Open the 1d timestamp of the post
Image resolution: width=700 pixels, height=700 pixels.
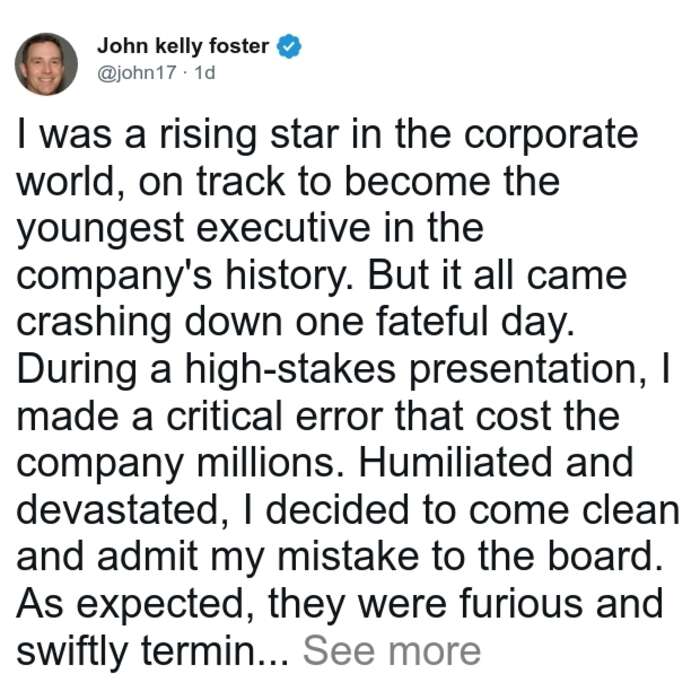tap(205, 72)
